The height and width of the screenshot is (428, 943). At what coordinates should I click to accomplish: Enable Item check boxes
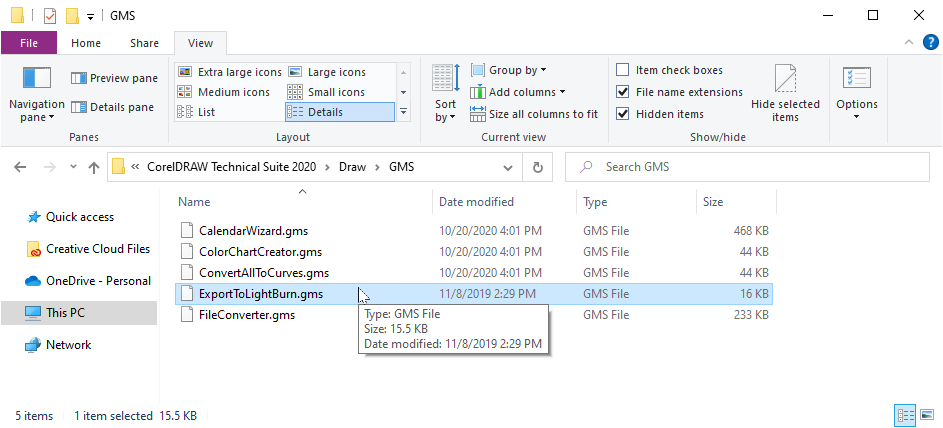623,70
